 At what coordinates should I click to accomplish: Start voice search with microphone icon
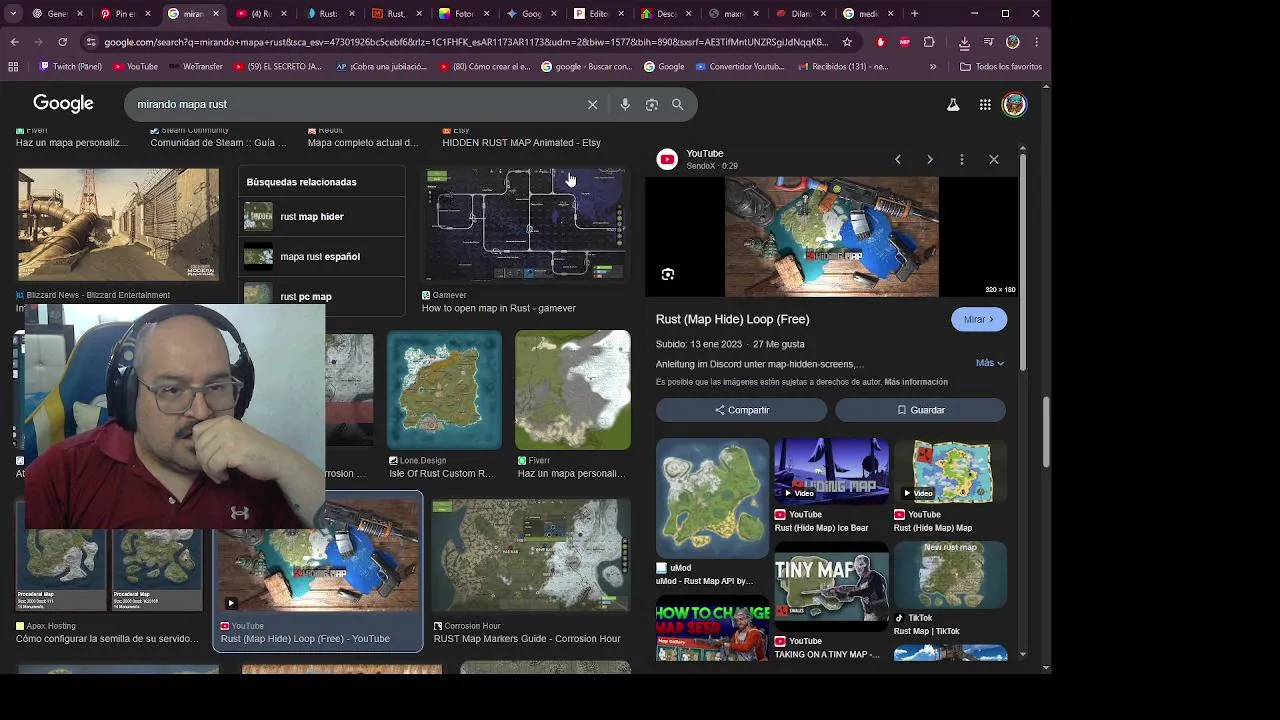pyautogui.click(x=625, y=104)
